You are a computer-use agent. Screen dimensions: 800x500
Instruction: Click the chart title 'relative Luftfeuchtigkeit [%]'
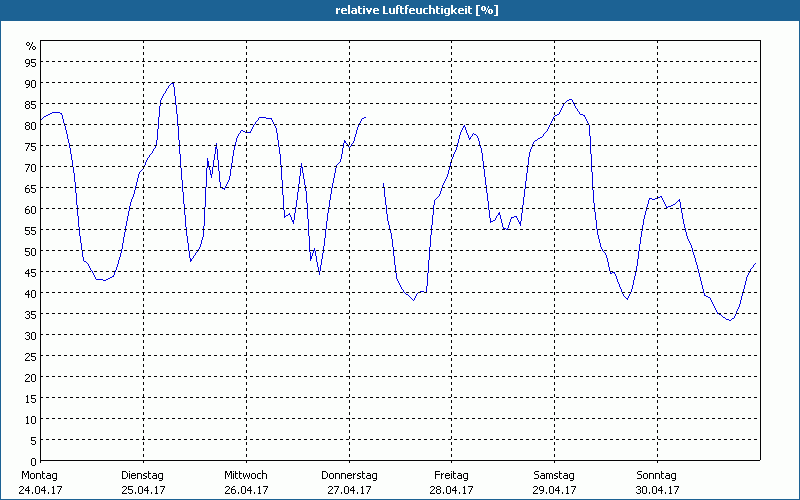pyautogui.click(x=417, y=10)
